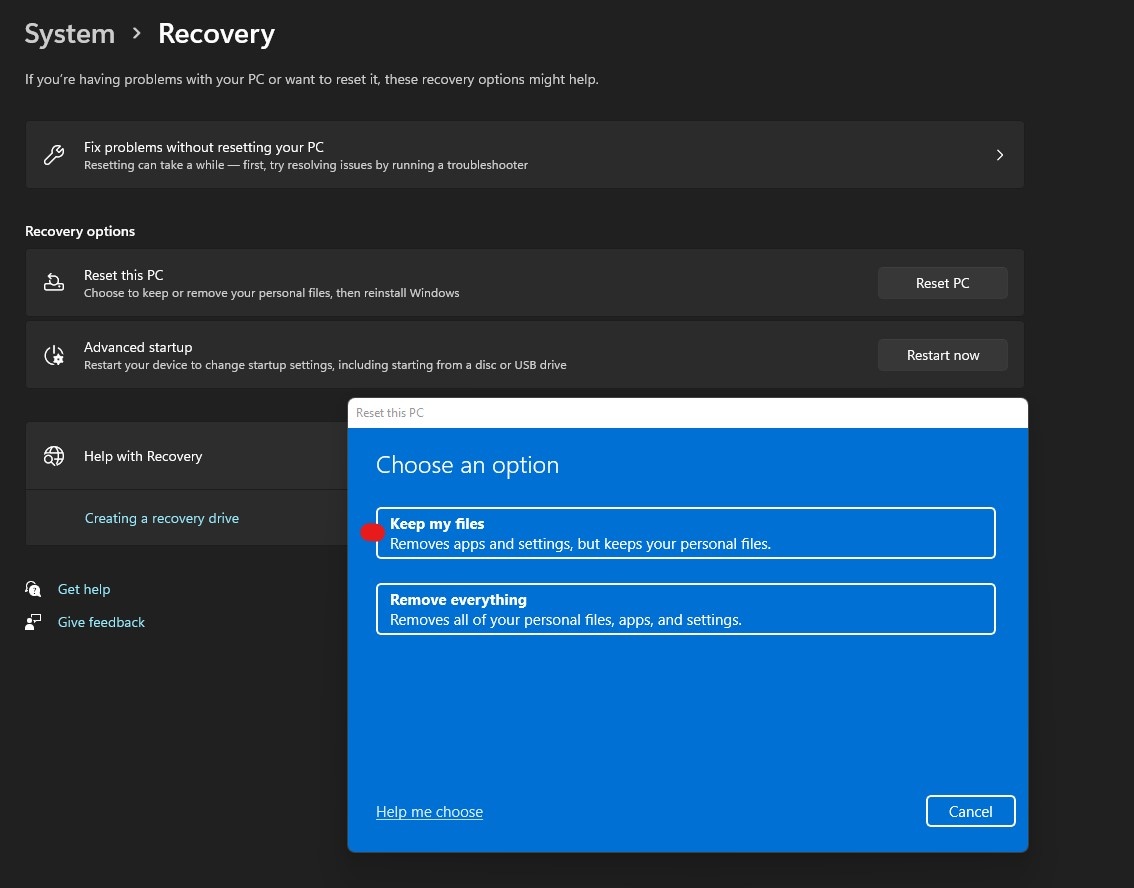
Task: Click the globe icon for Help with Recovery
Action: pyautogui.click(x=54, y=456)
